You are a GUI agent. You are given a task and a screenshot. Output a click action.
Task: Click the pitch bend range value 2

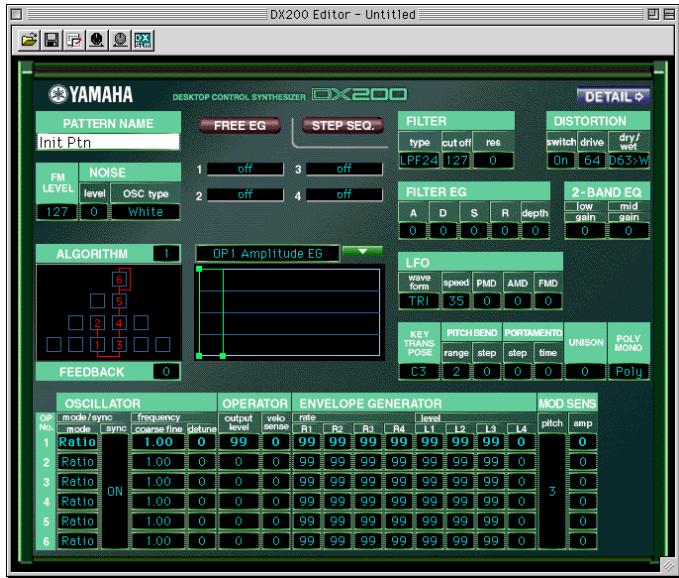456,371
